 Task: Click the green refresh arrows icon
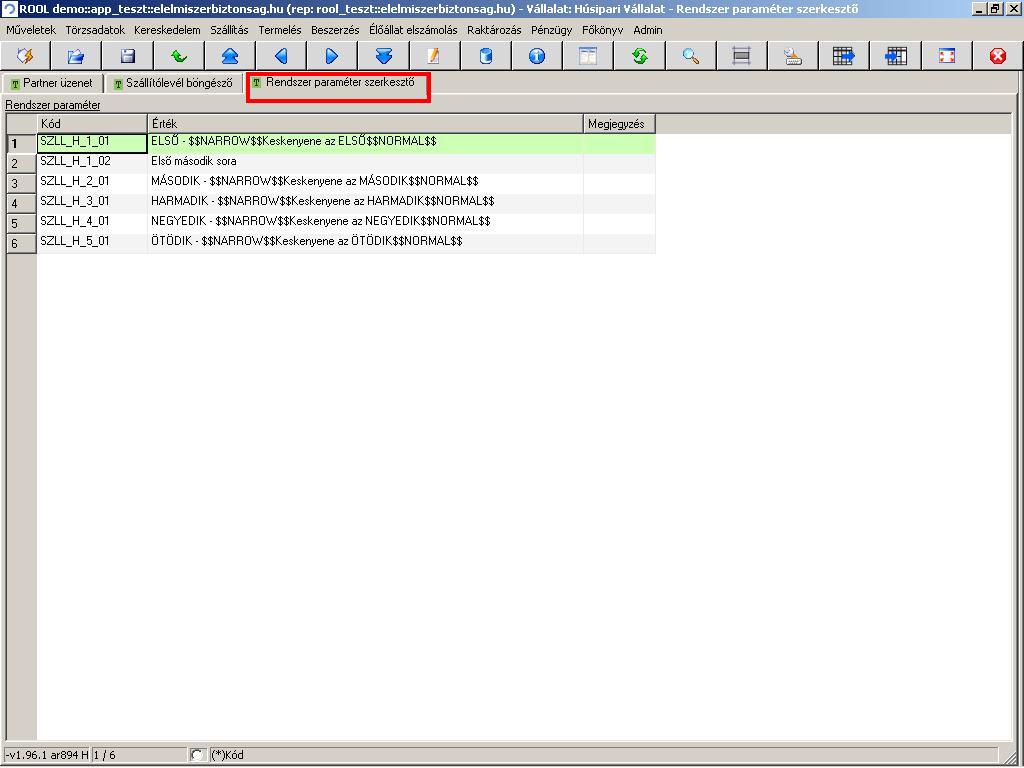639,56
